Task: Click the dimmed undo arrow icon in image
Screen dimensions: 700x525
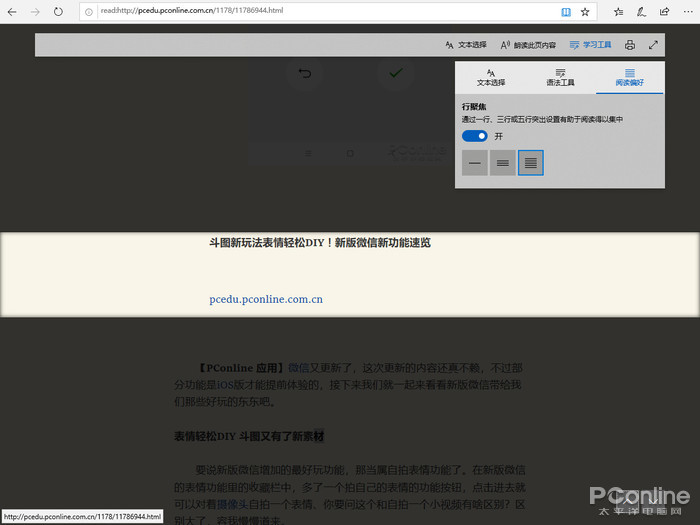Action: click(x=304, y=73)
